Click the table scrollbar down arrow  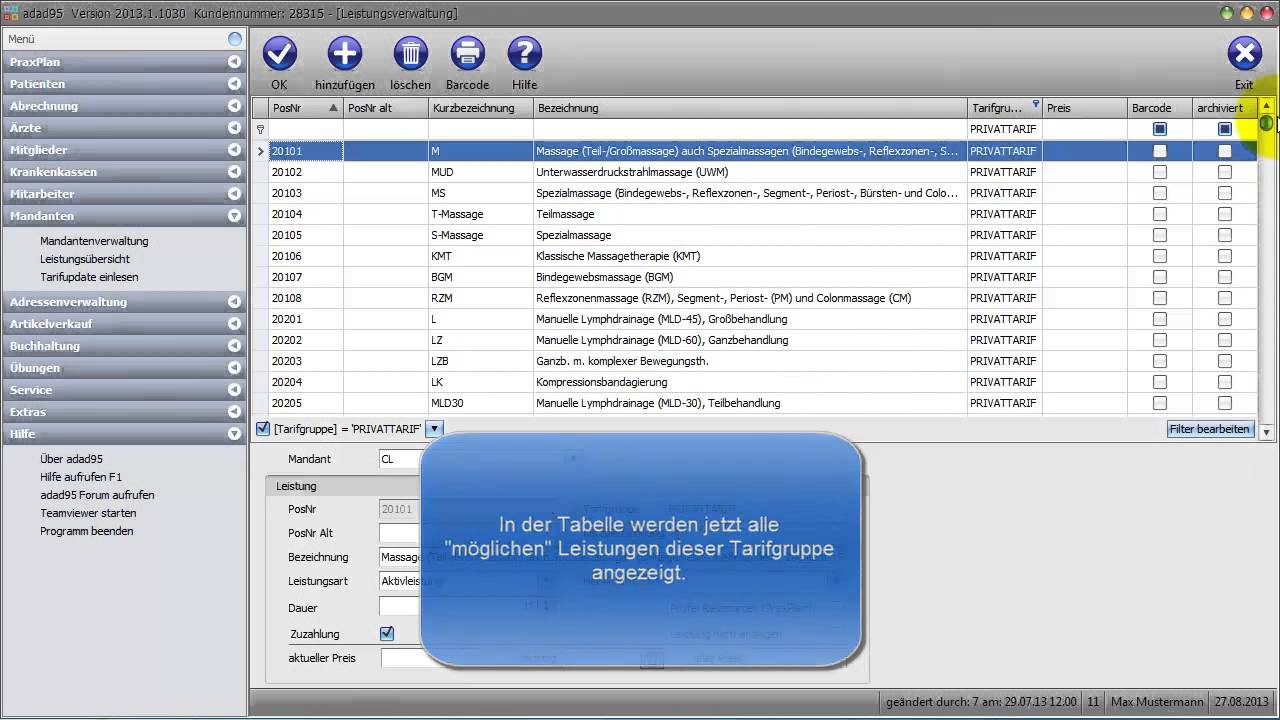(x=1266, y=432)
